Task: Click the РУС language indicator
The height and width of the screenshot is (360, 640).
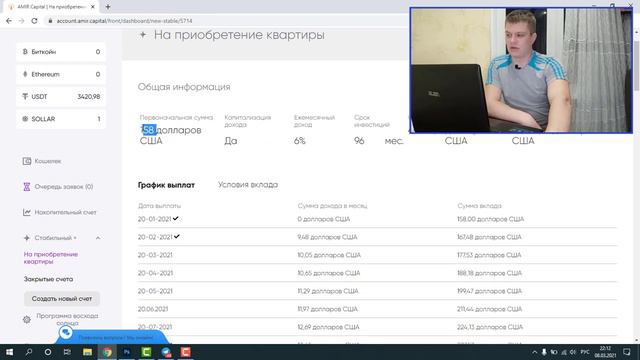Action: [585, 352]
